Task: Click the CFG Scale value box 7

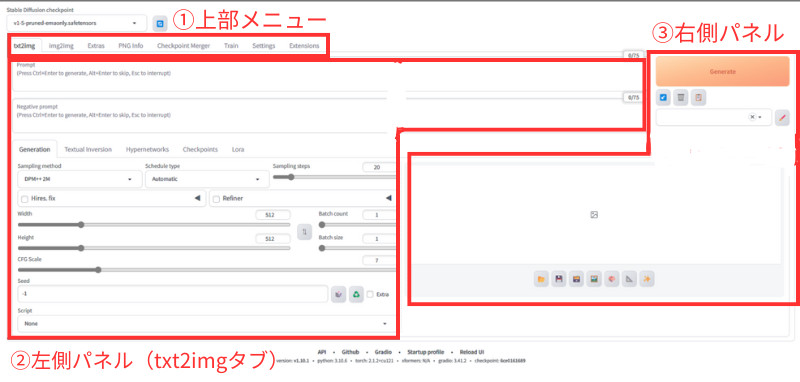Action: point(379,261)
